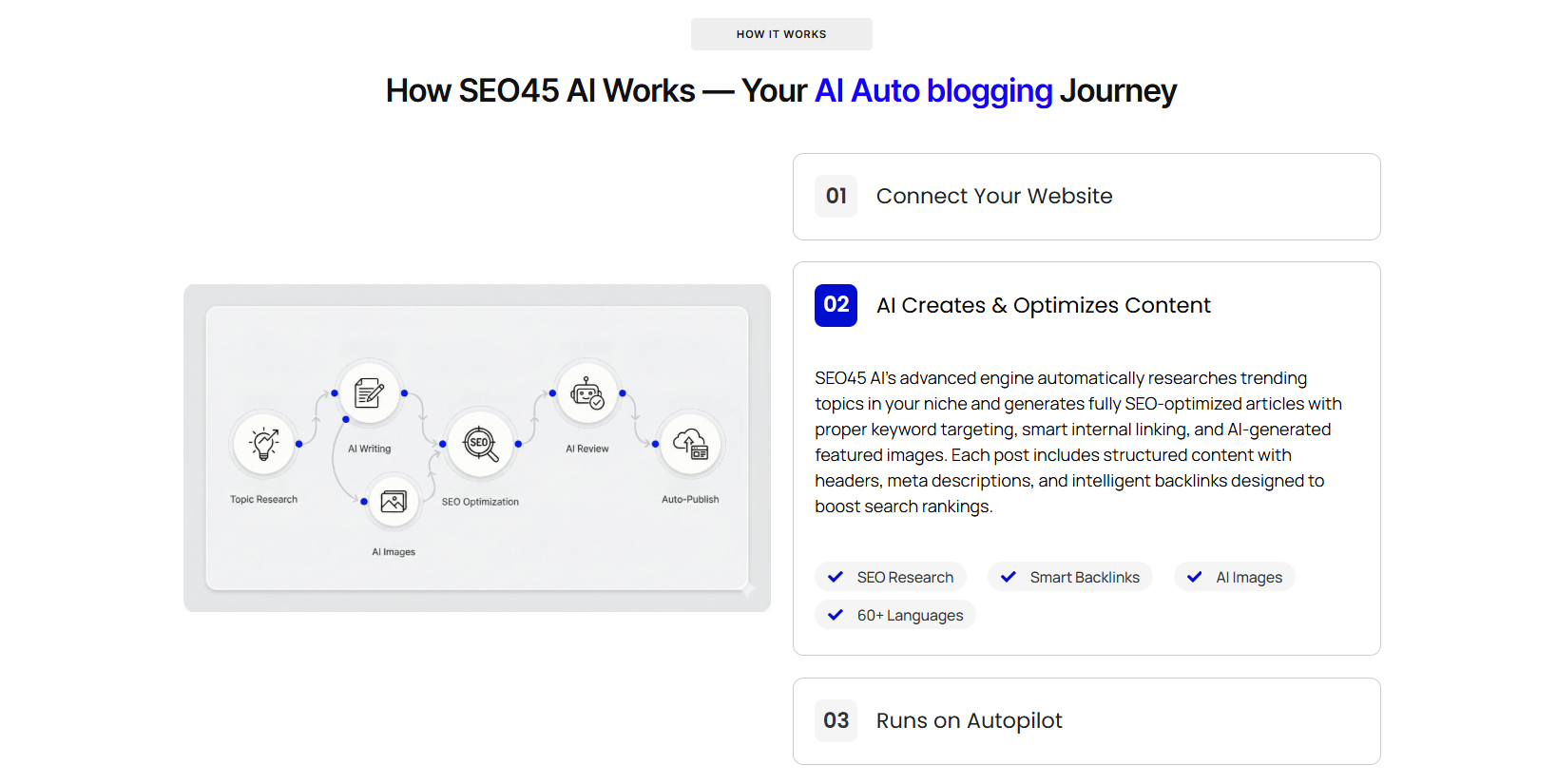Screen dimensions: 1557x784
Task: Click the Topic Research label in diagram
Action: 263,499
